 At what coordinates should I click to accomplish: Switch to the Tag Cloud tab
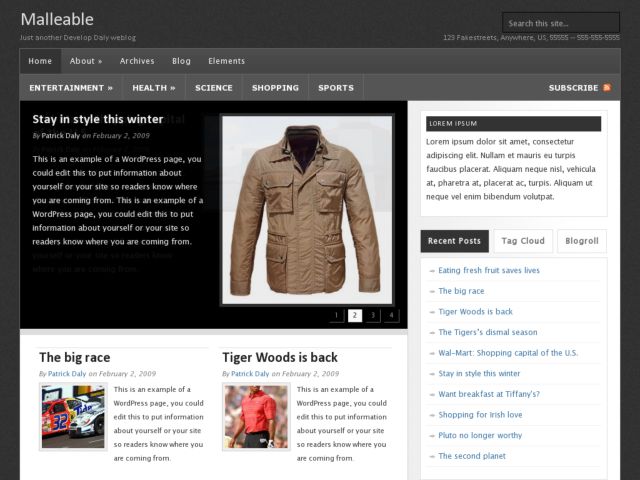(x=523, y=241)
